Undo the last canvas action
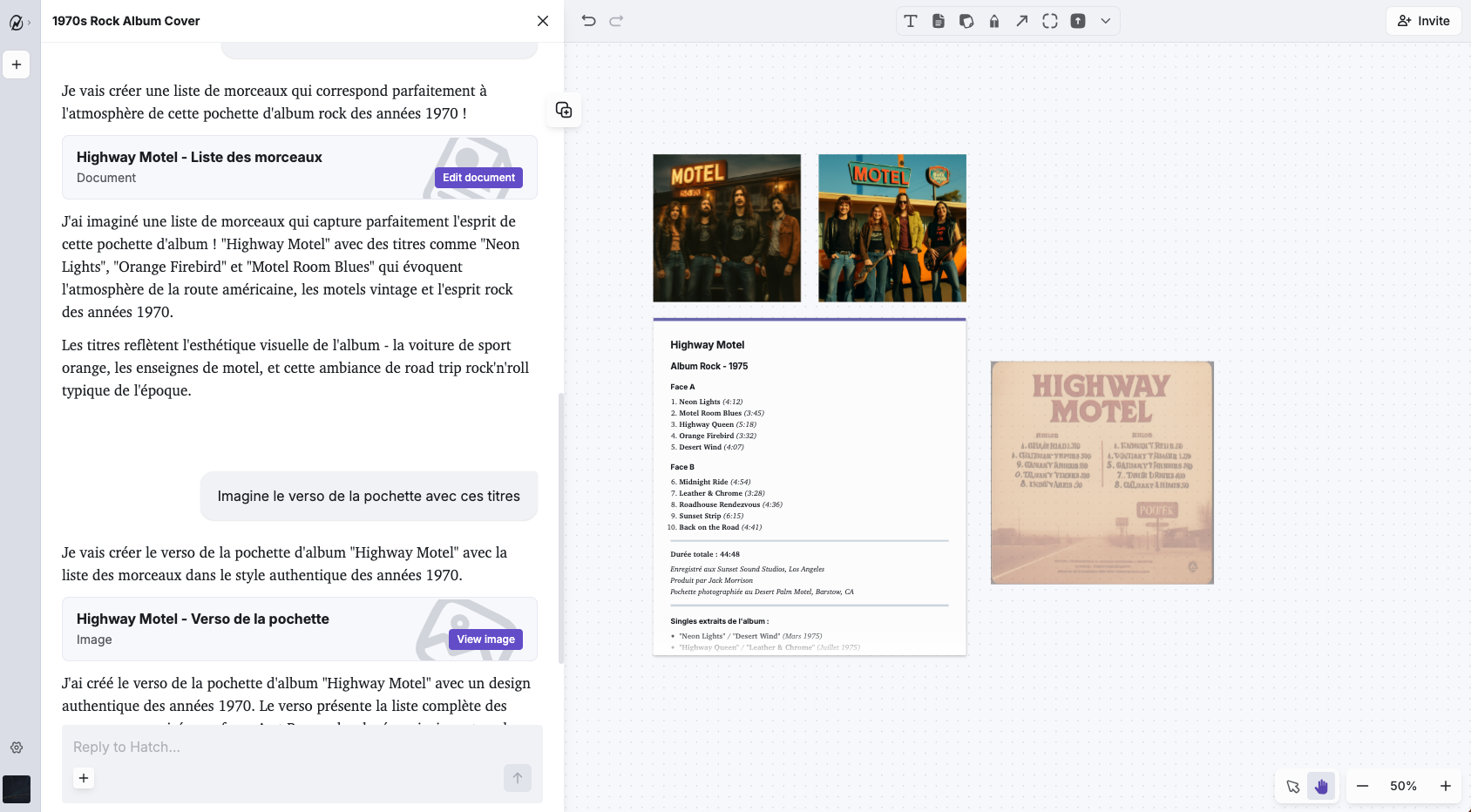1471x812 pixels. [589, 21]
